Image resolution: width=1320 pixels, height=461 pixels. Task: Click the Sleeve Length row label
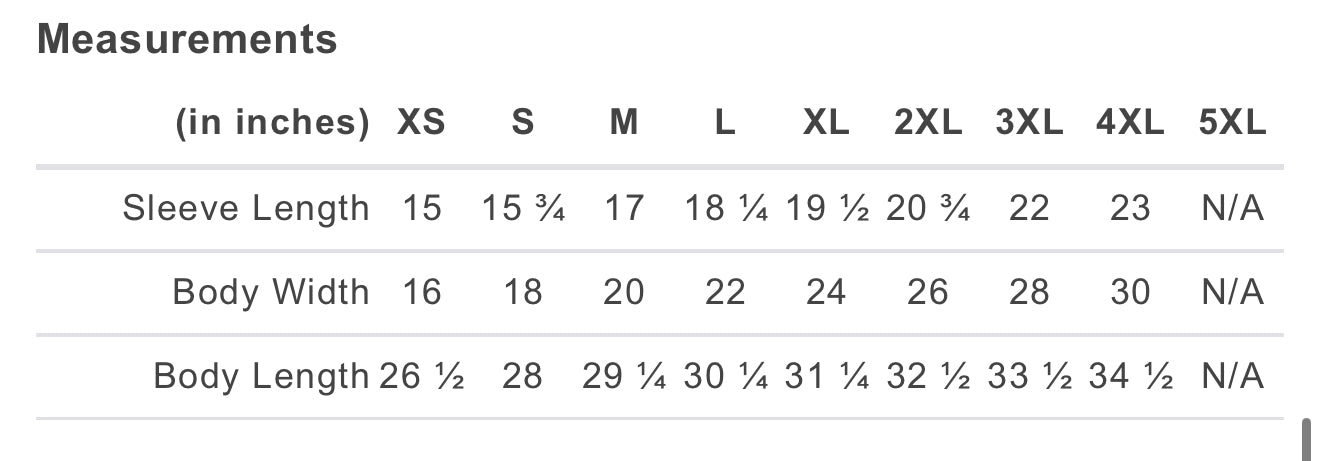click(x=246, y=208)
